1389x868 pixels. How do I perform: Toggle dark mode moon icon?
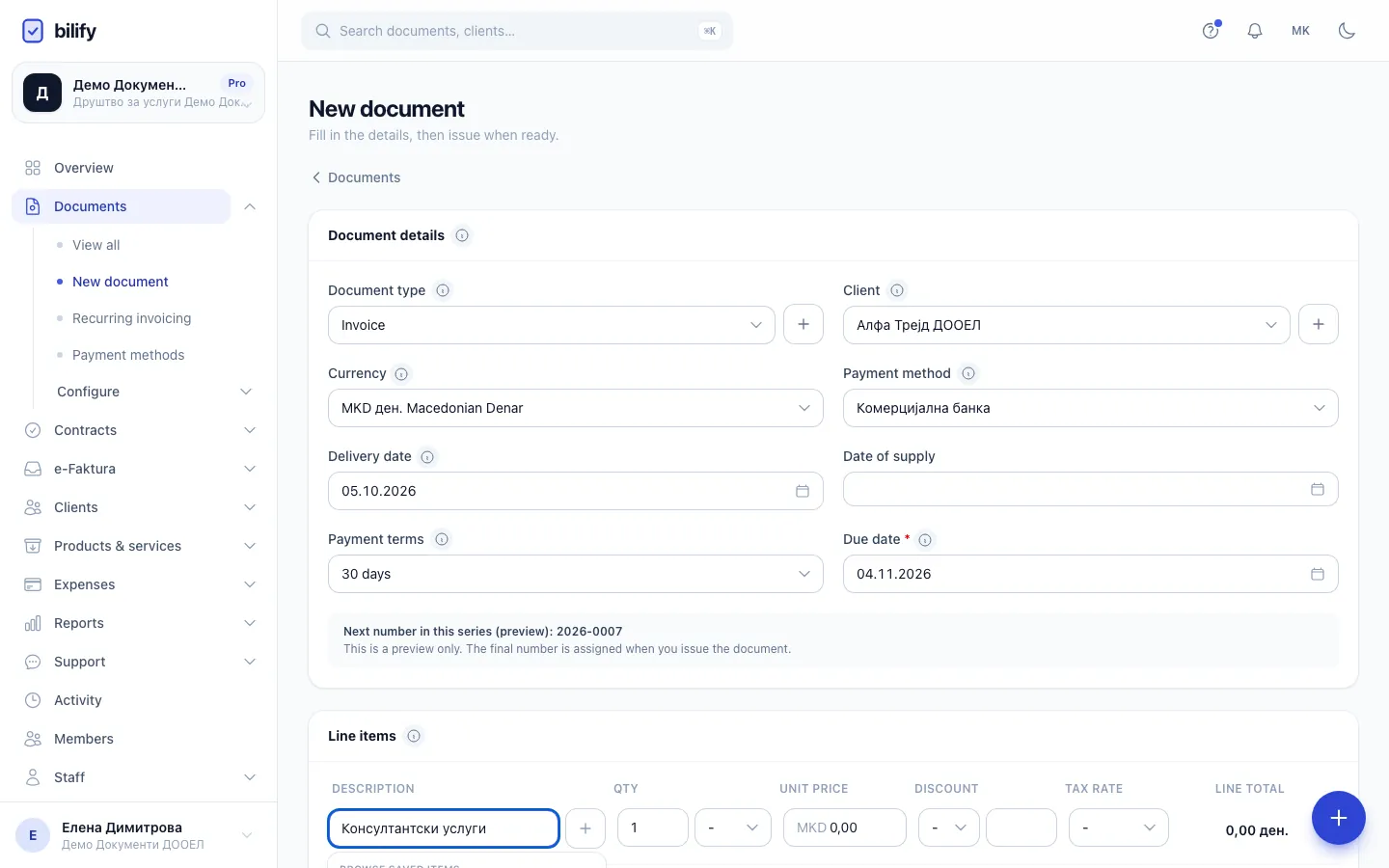click(x=1347, y=31)
